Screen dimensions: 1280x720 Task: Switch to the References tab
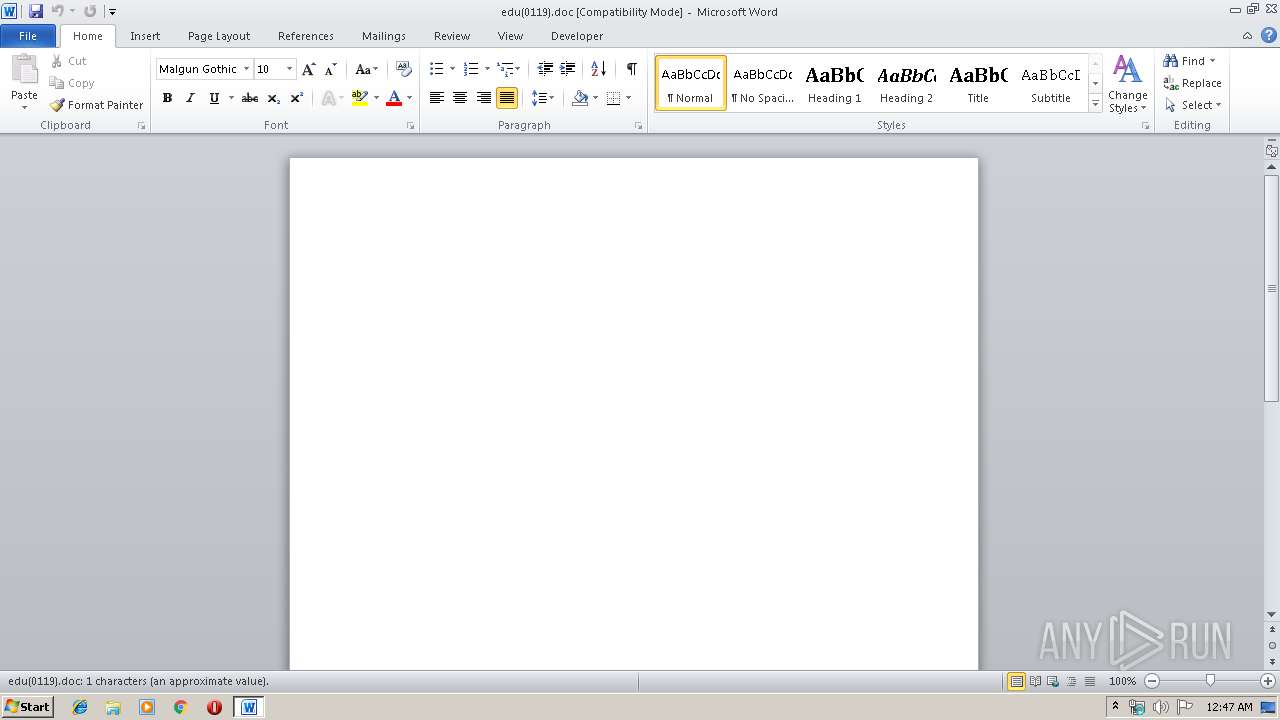click(x=306, y=36)
